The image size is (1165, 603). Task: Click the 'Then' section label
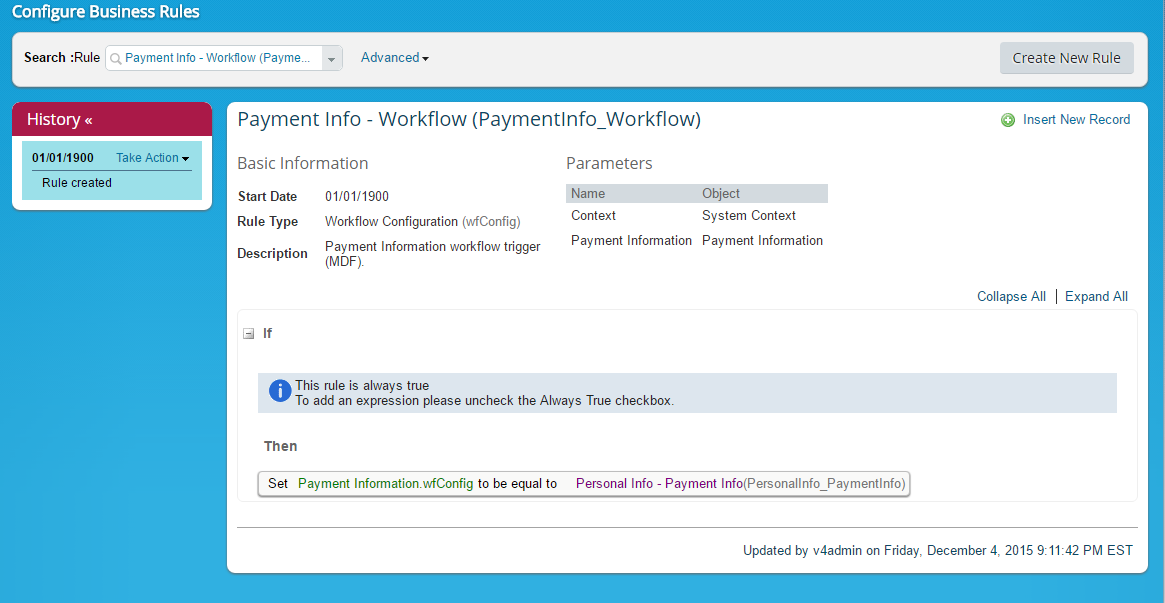(x=281, y=446)
